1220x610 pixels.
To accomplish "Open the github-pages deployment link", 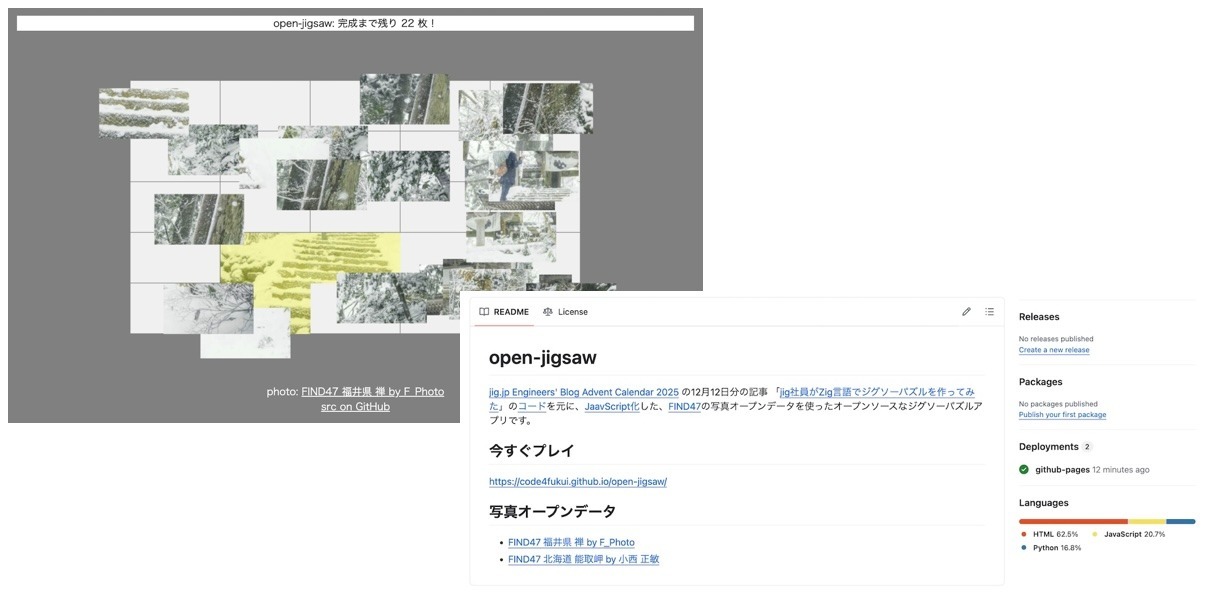I will click(1061, 470).
